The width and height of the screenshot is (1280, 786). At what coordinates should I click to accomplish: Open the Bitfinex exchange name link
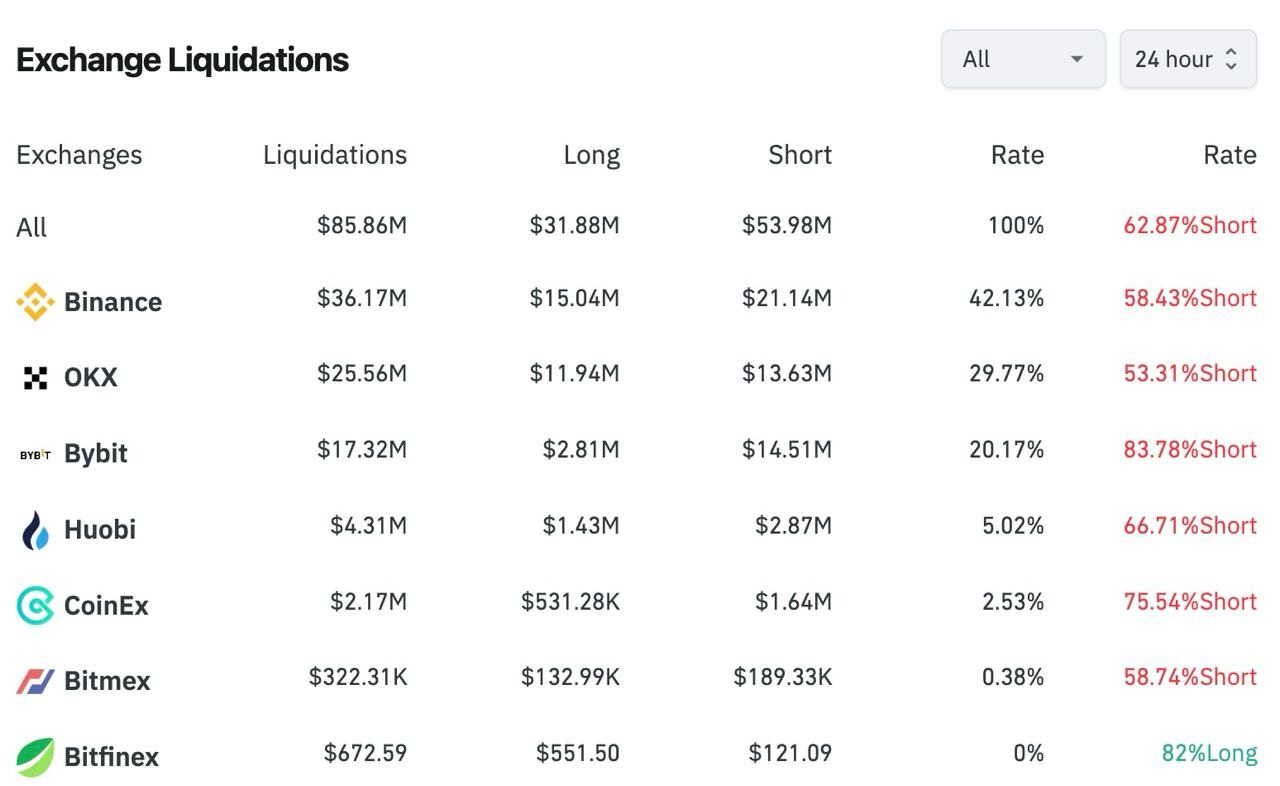click(x=111, y=757)
